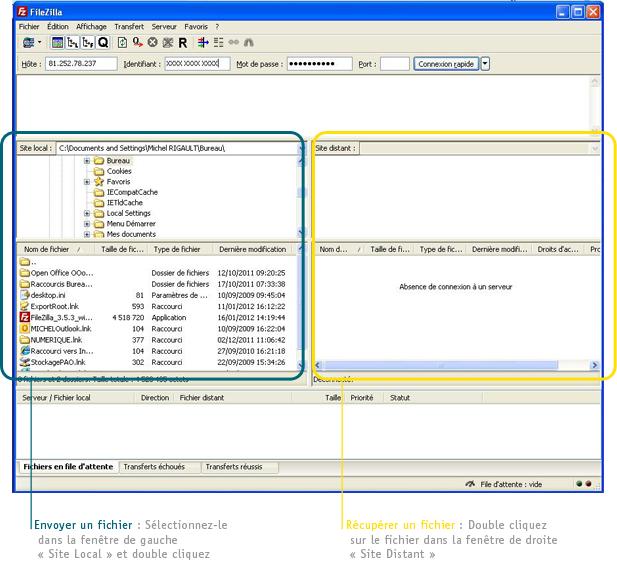The height and width of the screenshot is (566, 617).
Task: Click the Bureau folder icon
Action: tap(99, 161)
